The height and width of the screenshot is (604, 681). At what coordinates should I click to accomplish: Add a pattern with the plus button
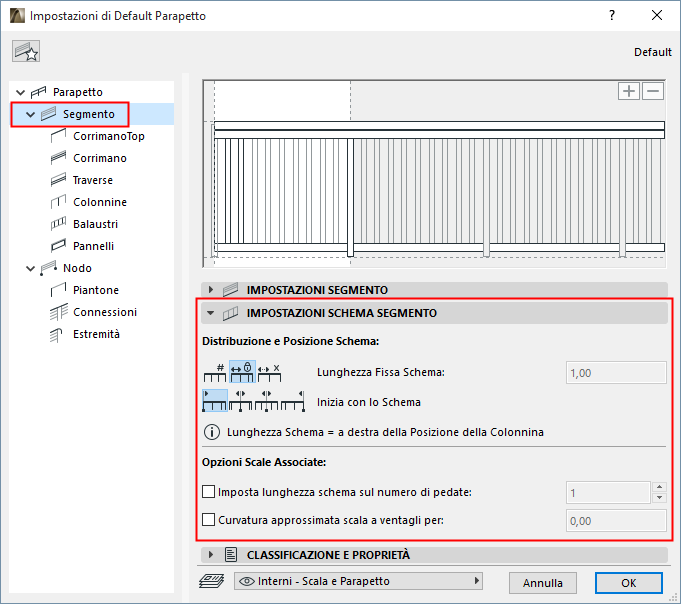(x=628, y=91)
